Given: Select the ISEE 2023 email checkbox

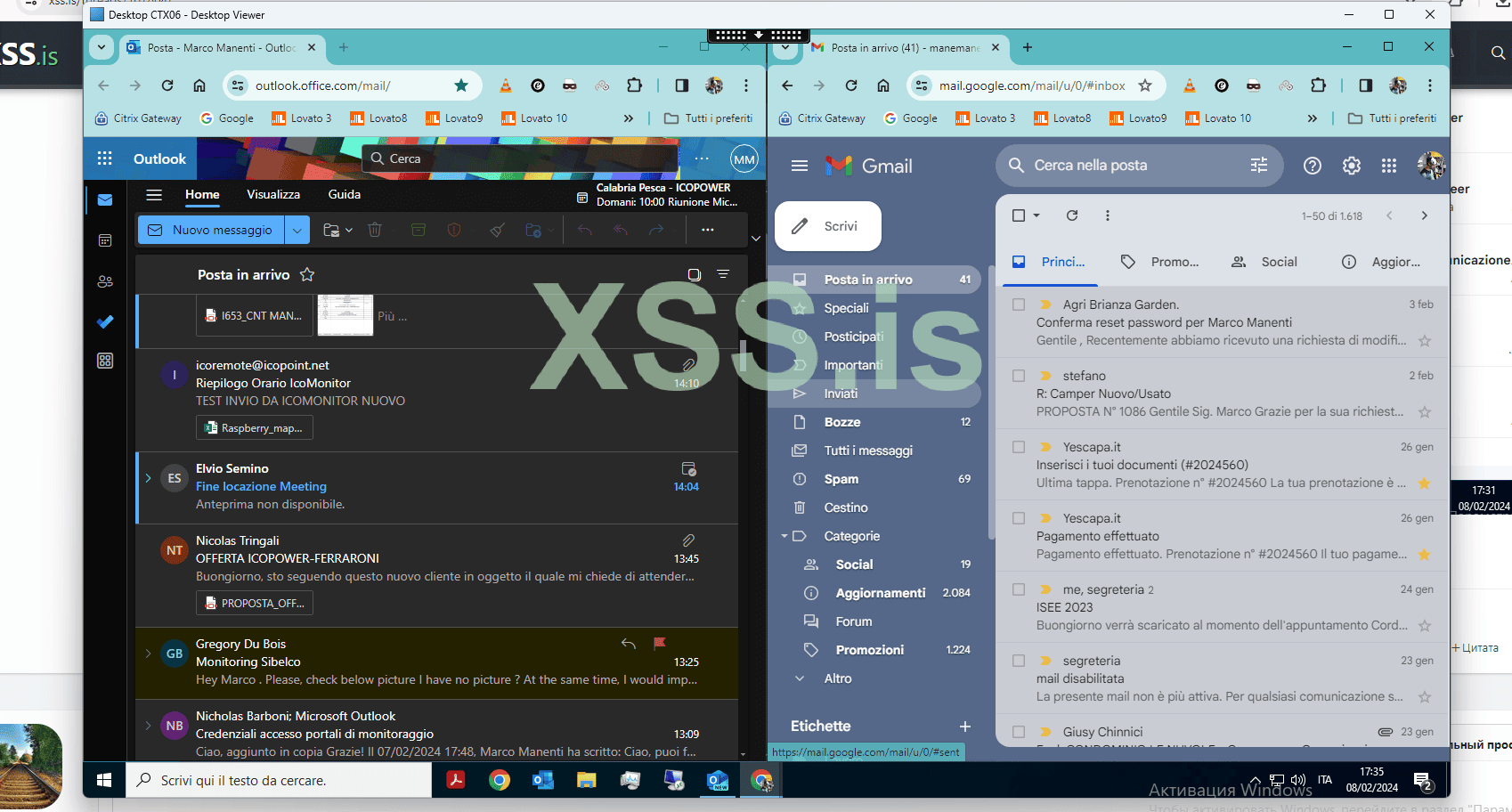Looking at the screenshot, I should (x=1019, y=589).
